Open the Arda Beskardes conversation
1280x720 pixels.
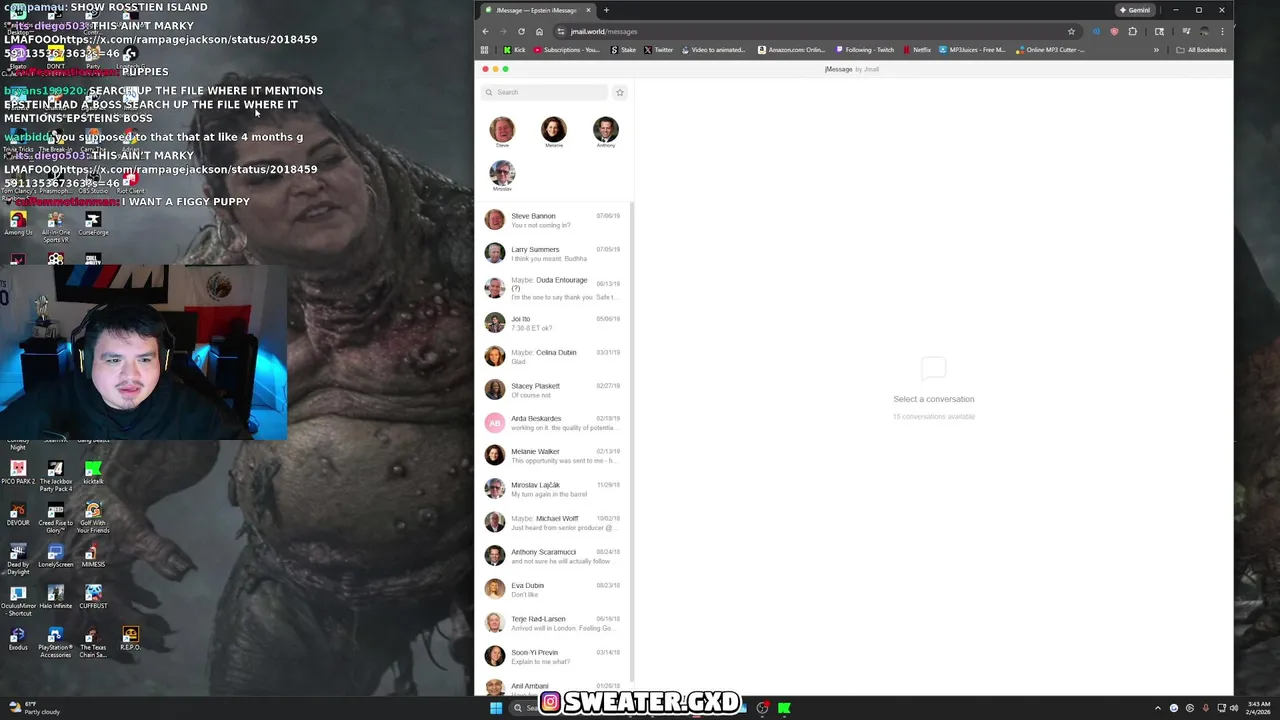click(x=553, y=423)
